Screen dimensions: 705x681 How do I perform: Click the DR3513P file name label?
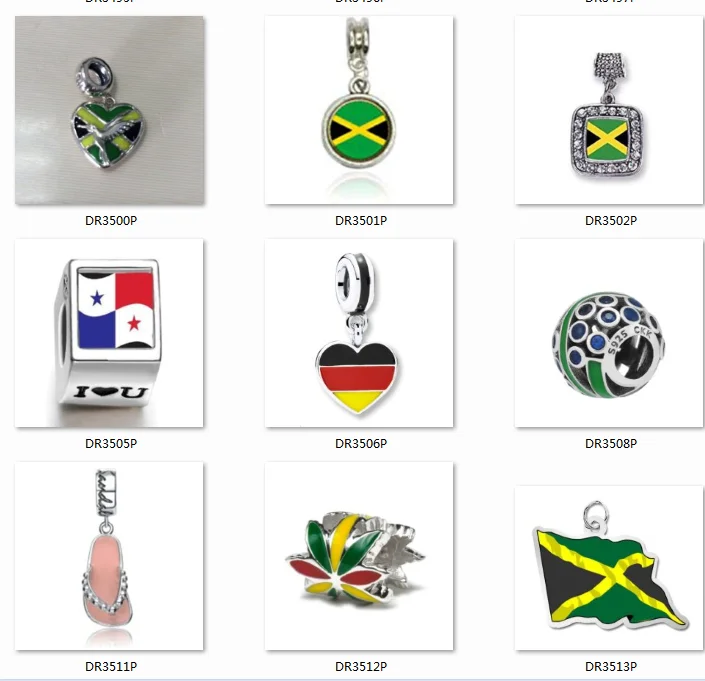point(611,667)
